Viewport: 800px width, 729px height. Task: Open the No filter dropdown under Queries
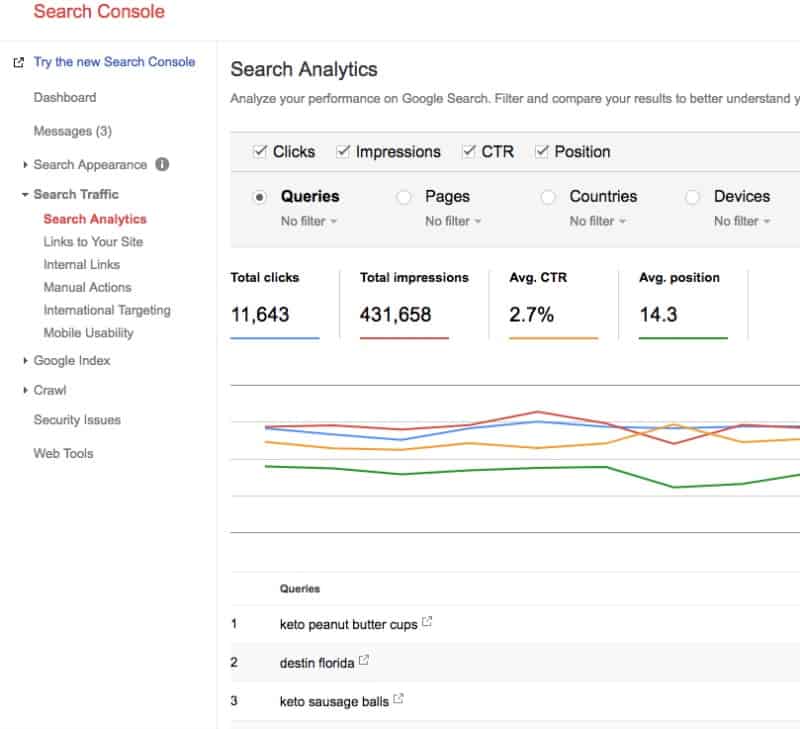[309, 221]
